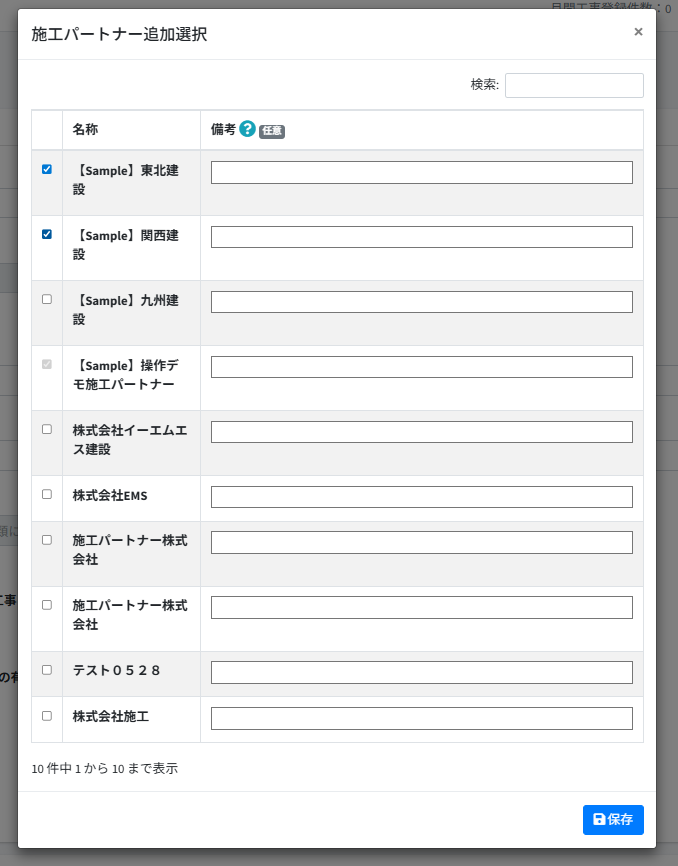
Task: Click the 備考 field for 操作デモ施工パートナー
Action: pos(421,367)
